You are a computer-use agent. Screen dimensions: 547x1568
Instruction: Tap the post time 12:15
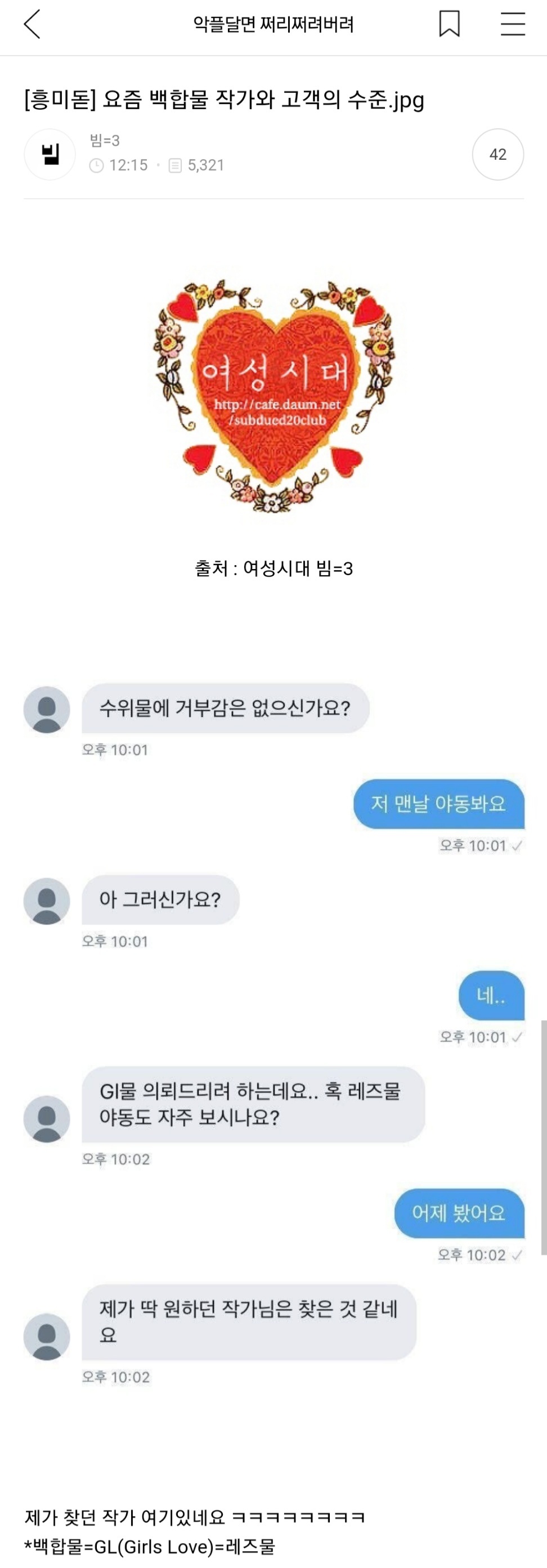coord(128,165)
